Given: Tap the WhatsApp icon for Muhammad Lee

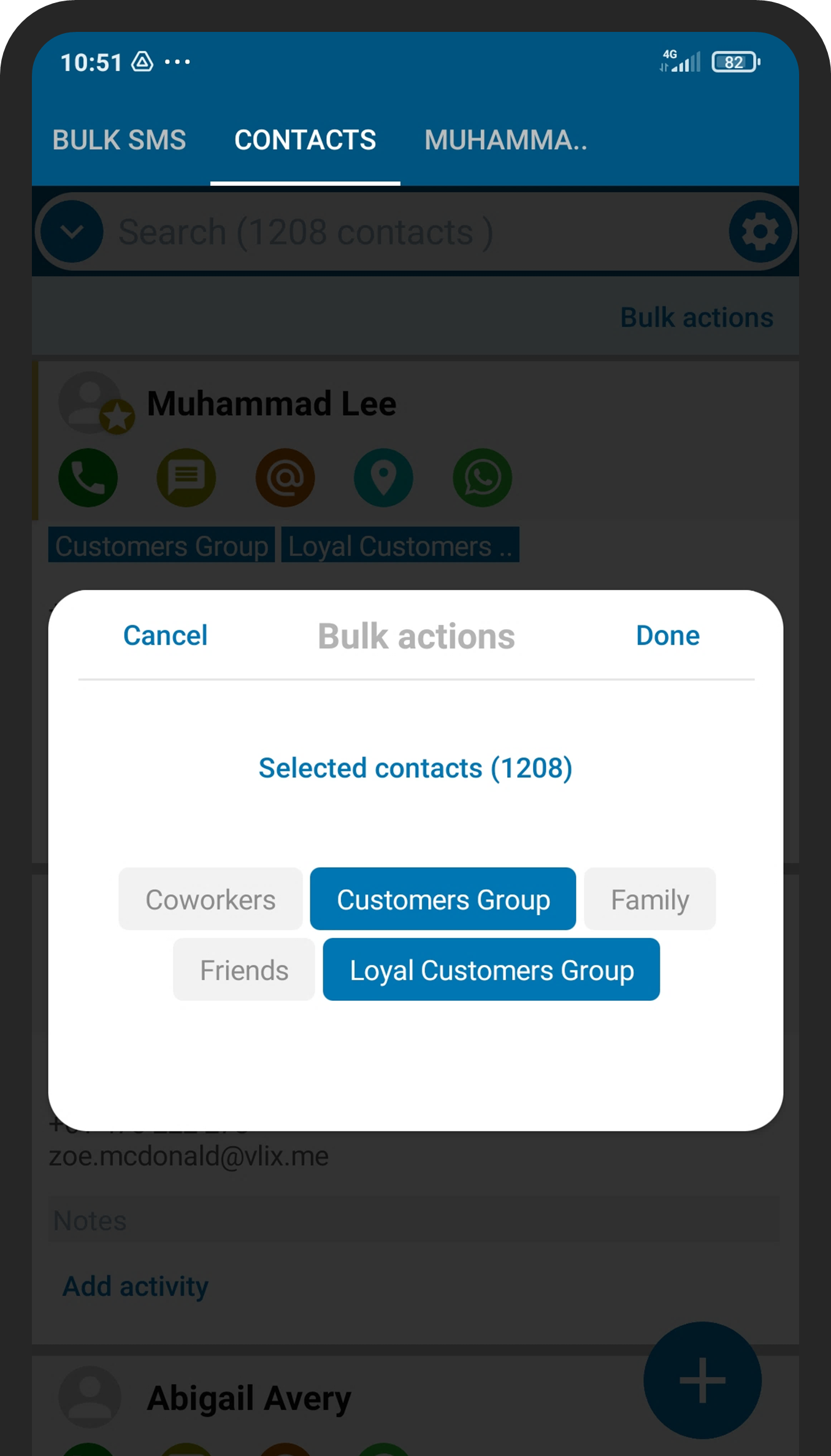Looking at the screenshot, I should [x=482, y=477].
